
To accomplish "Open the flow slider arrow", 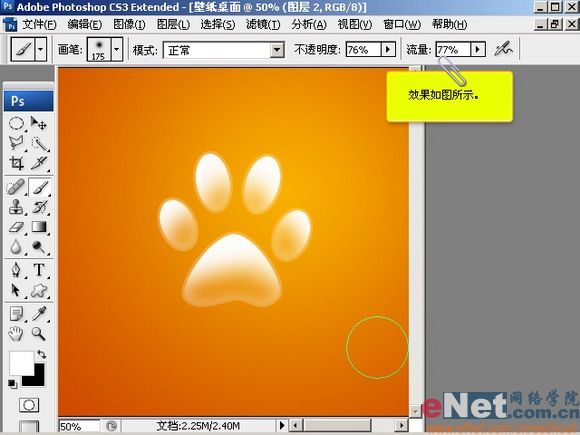I will point(478,49).
